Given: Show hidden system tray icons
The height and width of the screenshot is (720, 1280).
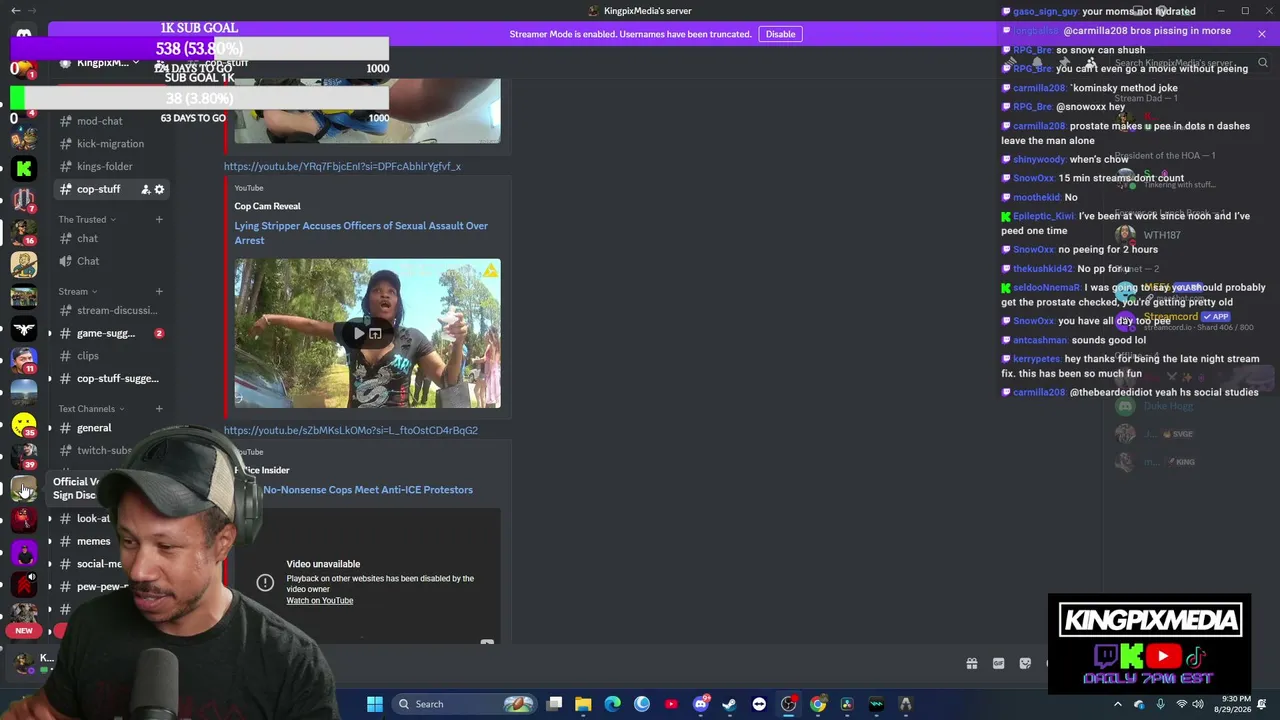Looking at the screenshot, I should 1118,704.
